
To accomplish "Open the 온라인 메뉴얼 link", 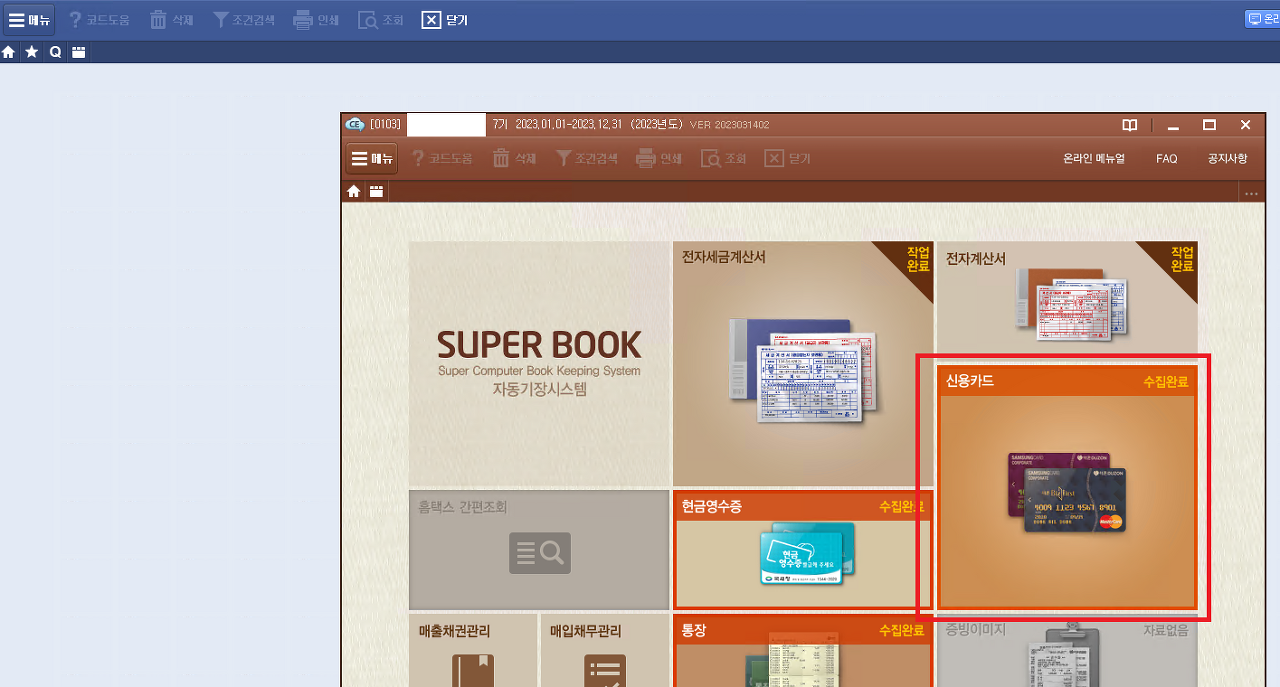I will (x=1094, y=159).
